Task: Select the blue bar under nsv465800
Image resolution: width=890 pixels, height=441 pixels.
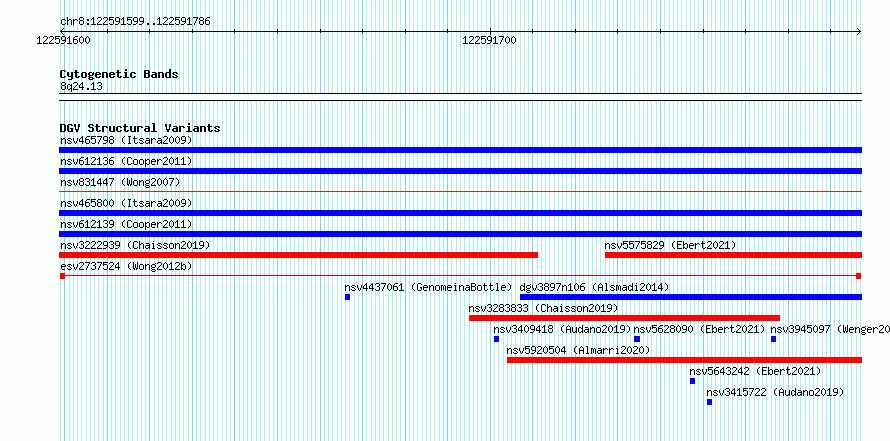Action: point(460,213)
